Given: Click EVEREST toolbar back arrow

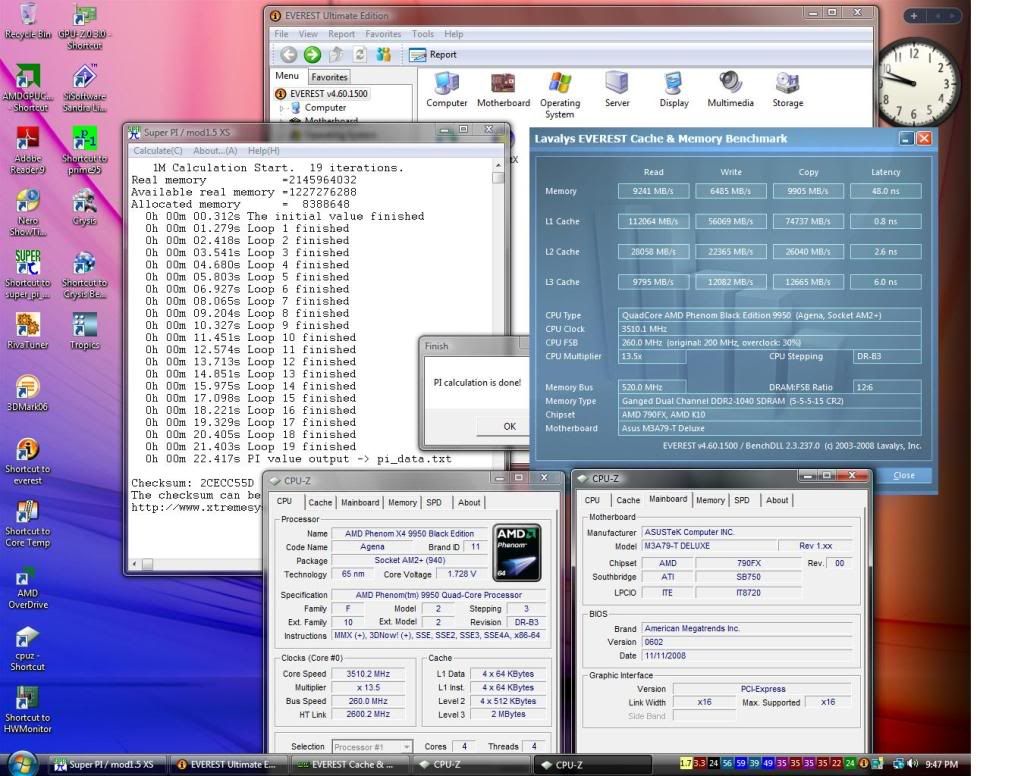Looking at the screenshot, I should (x=288, y=55).
